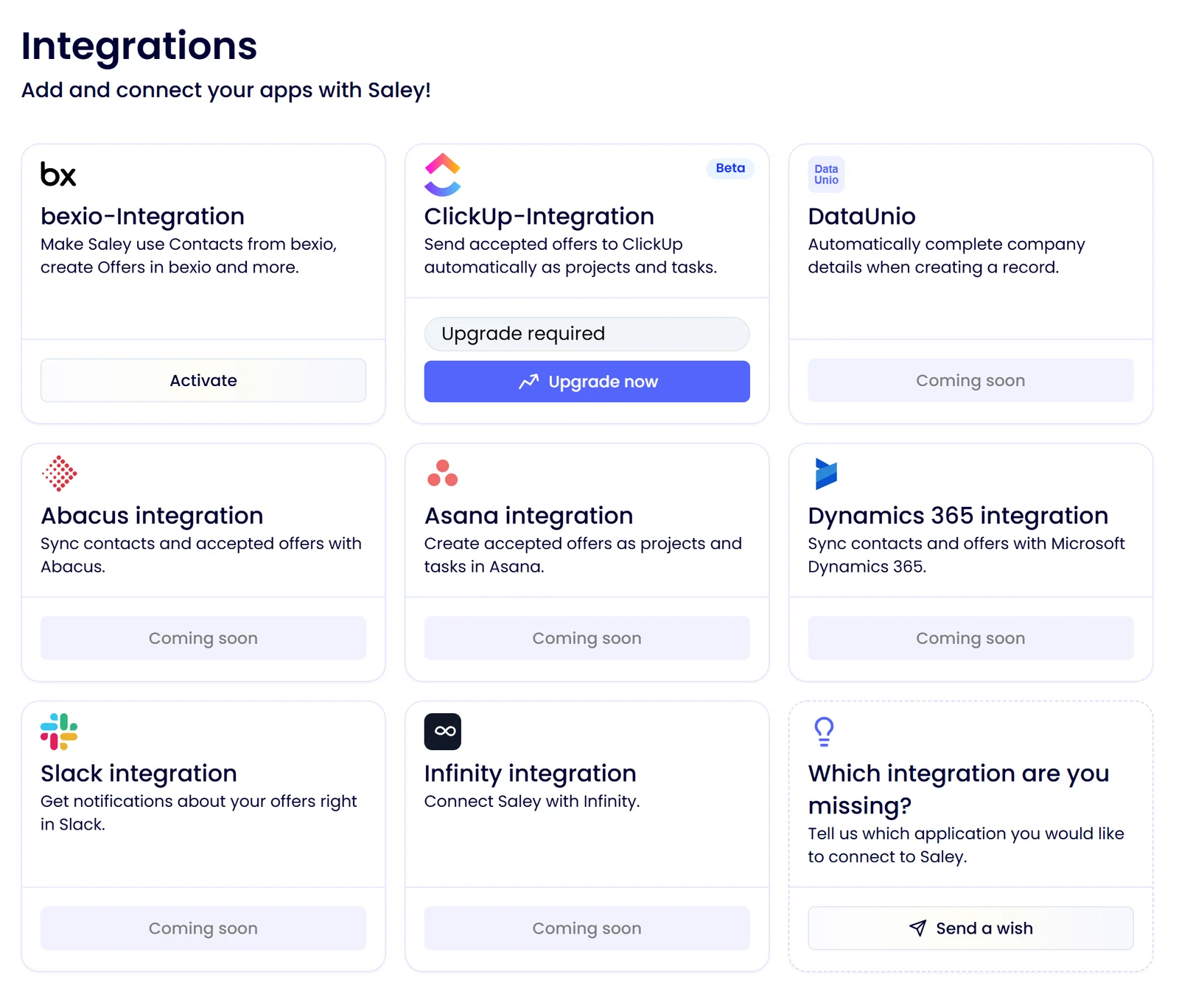Click Coming soon under Abacus integration
1179x1008 pixels.
pyautogui.click(x=203, y=638)
